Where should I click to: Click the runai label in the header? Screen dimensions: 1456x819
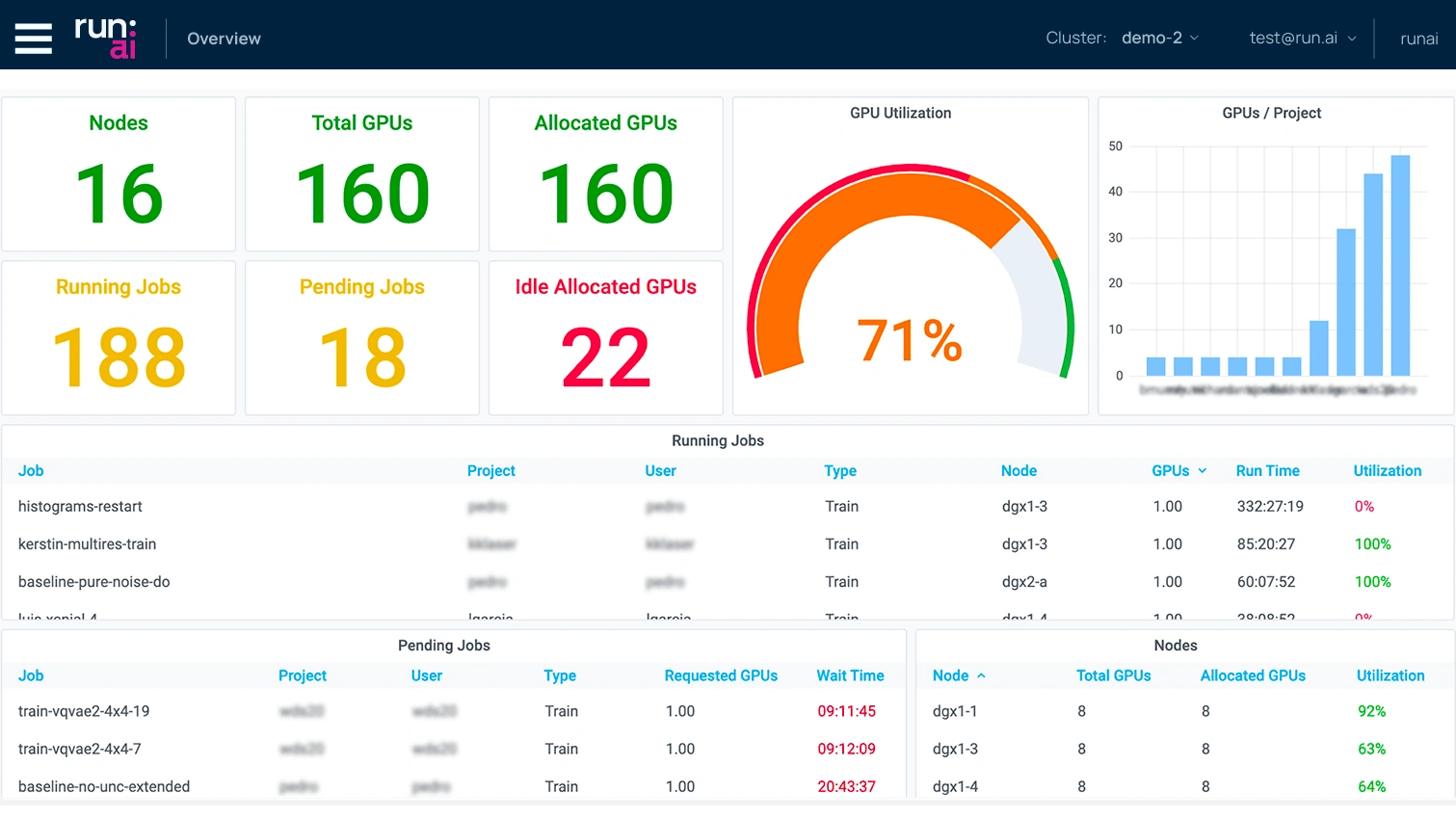click(1419, 39)
